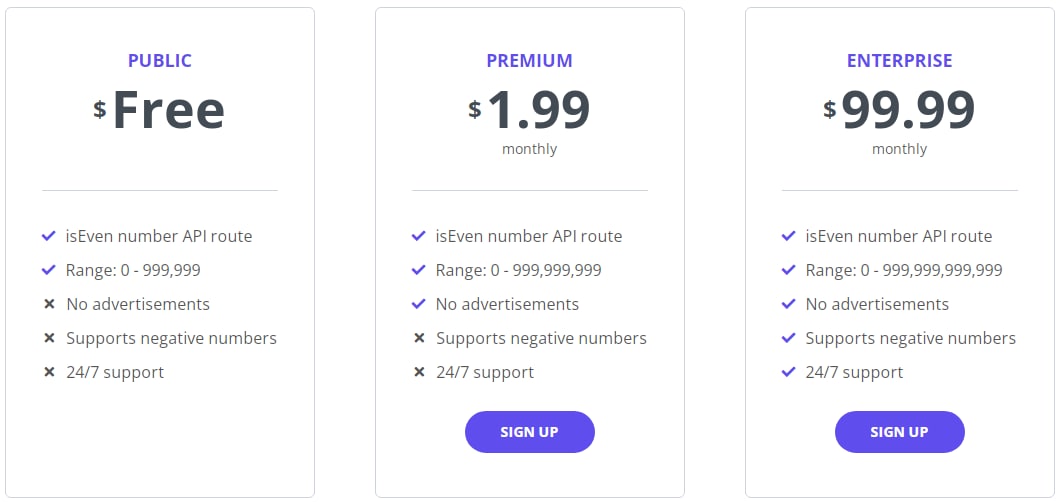Click X icon next to Premium Supports negative numbers

[419, 338]
